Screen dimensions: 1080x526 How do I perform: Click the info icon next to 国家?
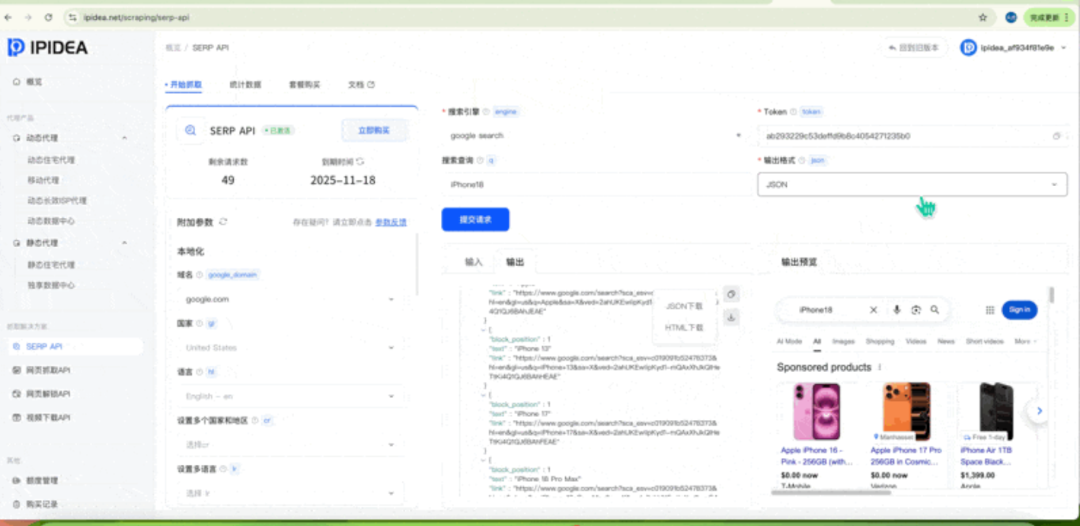tap(199, 323)
